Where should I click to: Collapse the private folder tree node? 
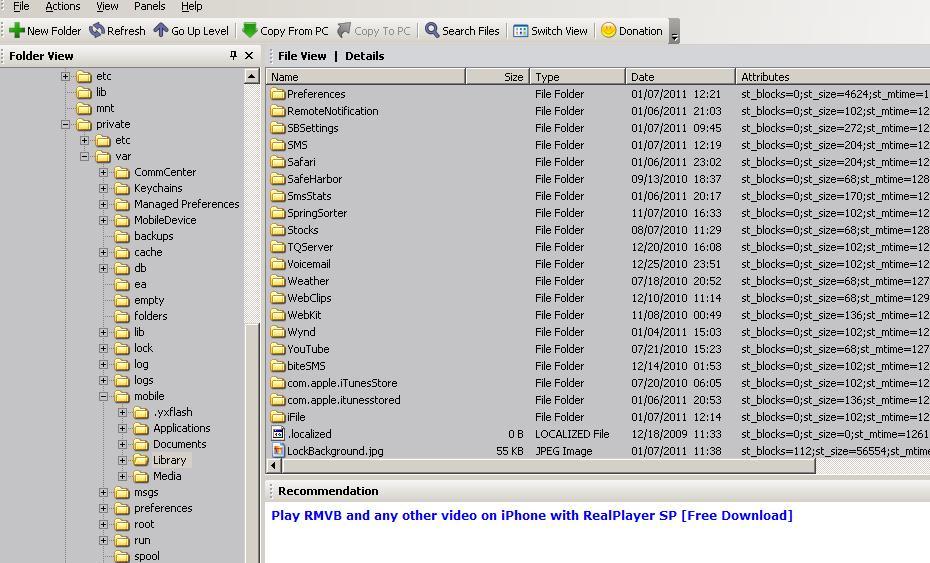[66, 124]
